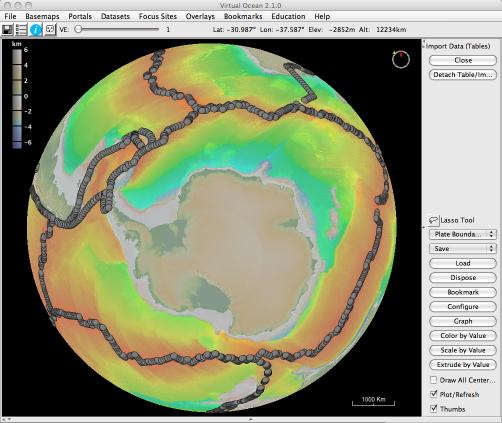
Task: Select the Lasso Tool icon
Action: (x=433, y=220)
